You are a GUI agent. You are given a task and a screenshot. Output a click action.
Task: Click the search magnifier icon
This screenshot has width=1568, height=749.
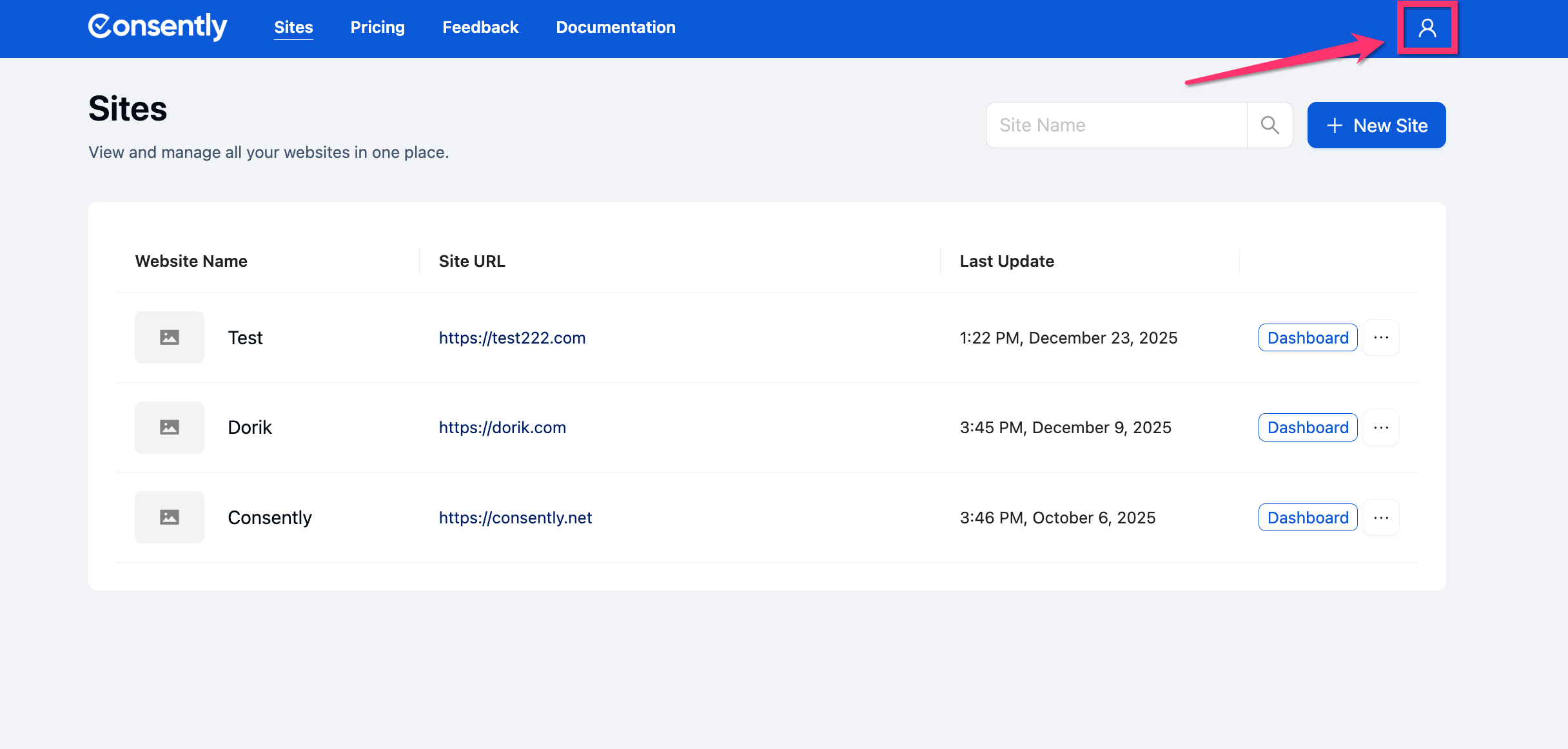click(1269, 125)
